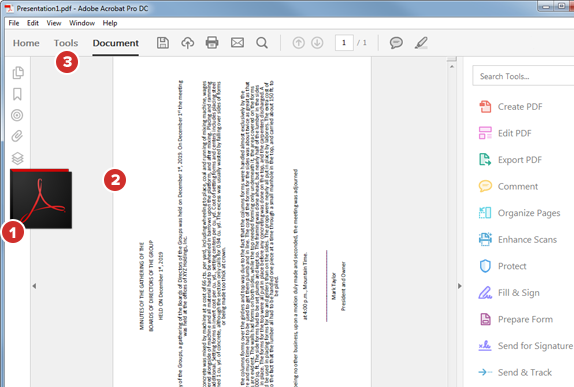Collapse the right tools pane arrow
This screenshot has width=574, height=387.
point(460,286)
